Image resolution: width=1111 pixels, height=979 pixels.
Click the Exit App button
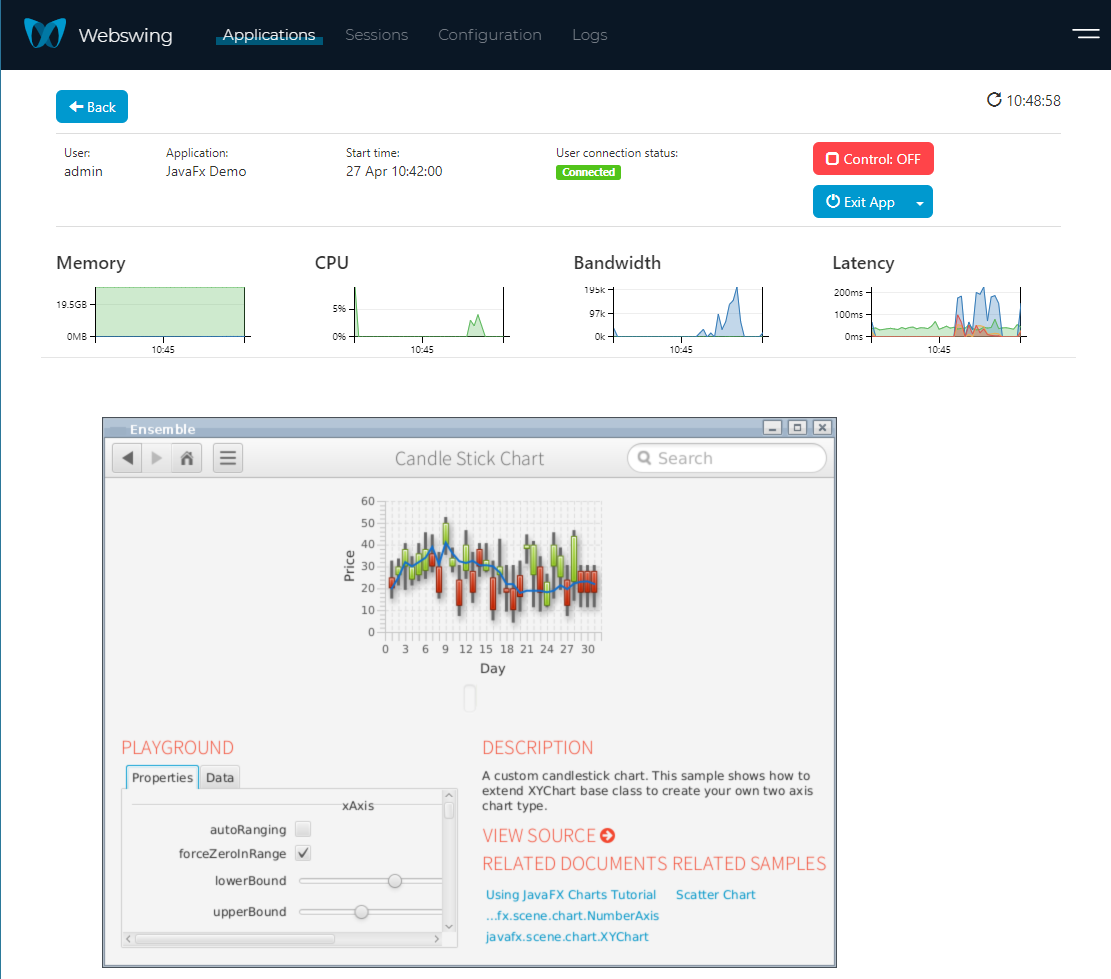tap(860, 202)
